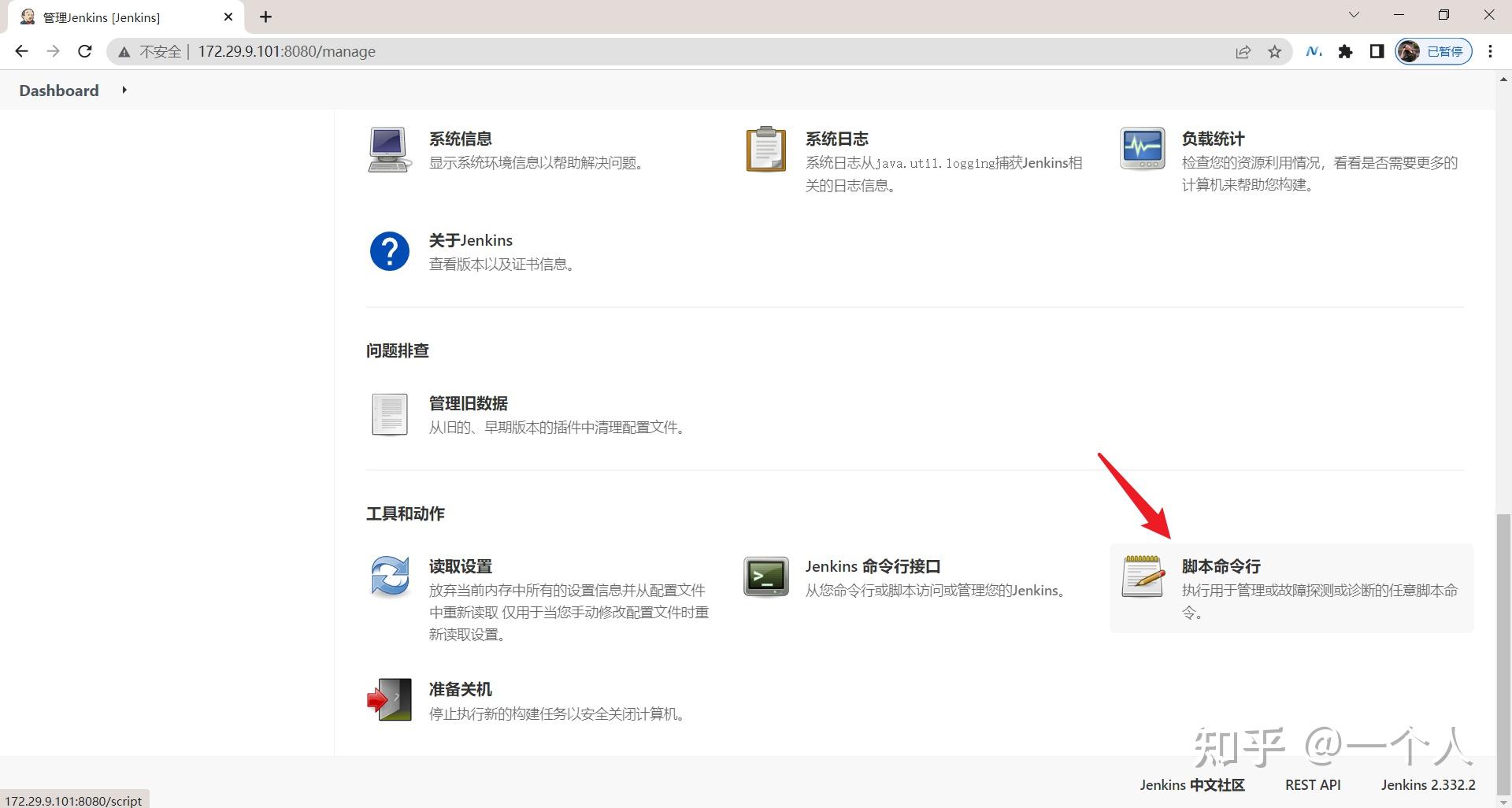Click the 工具和动作 section heading
Viewport: 1512px width, 808px height.
click(406, 513)
